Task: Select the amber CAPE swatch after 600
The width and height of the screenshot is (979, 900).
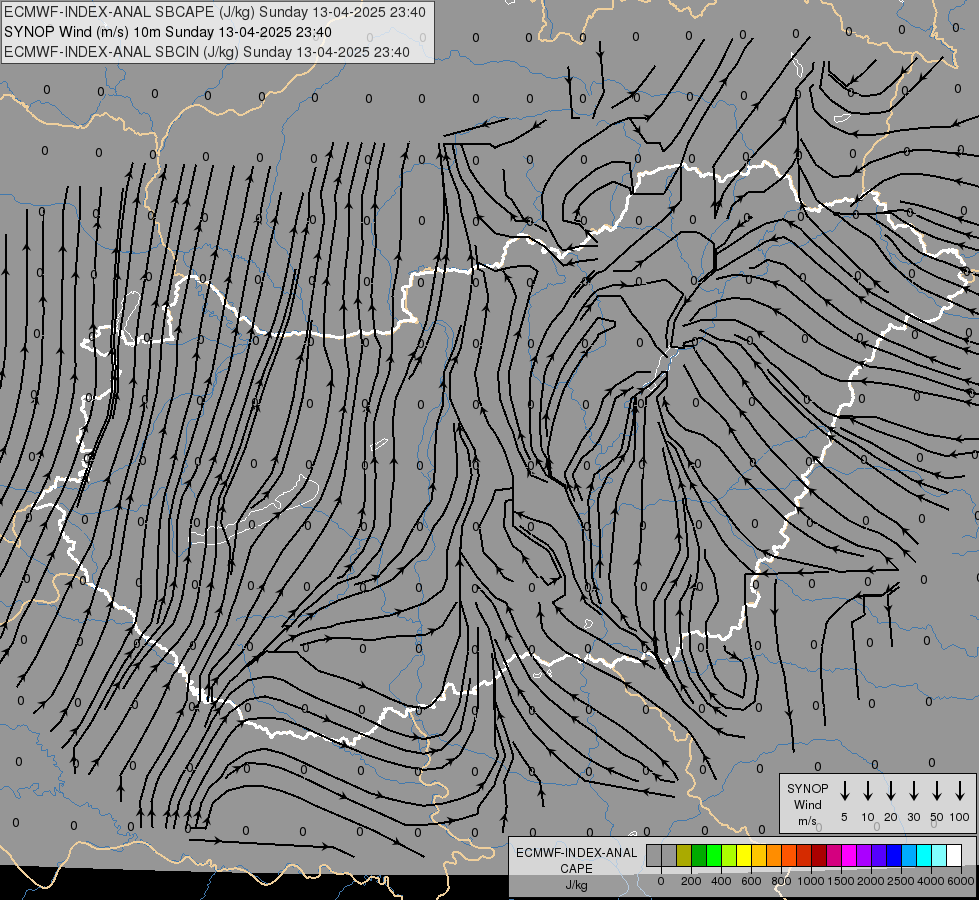Action: click(759, 855)
